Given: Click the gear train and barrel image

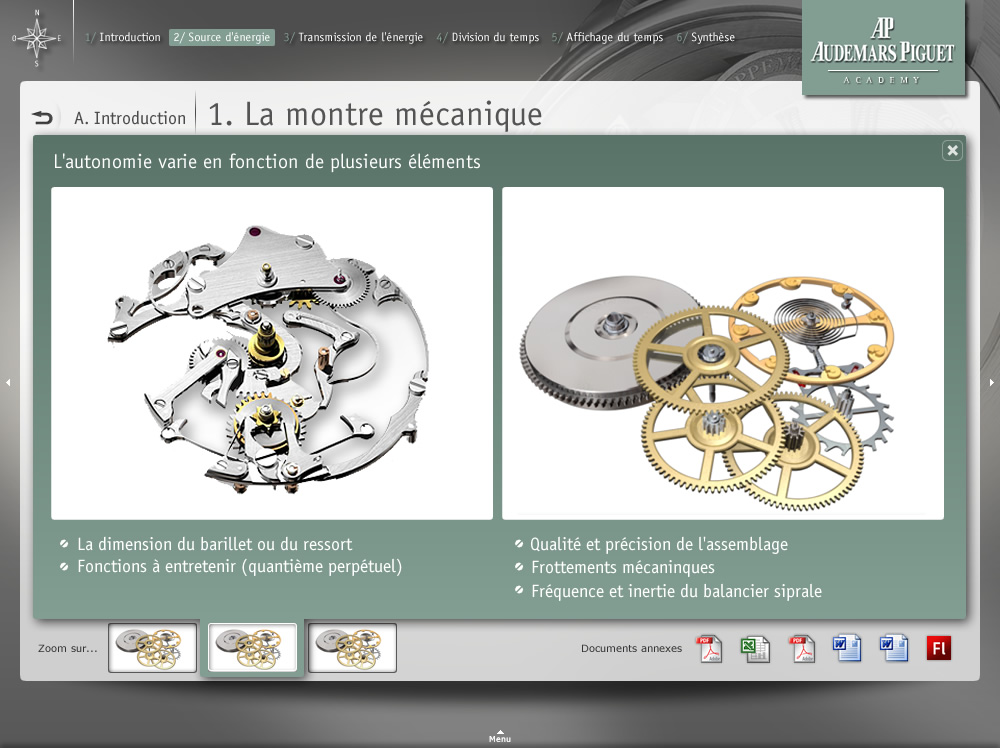Looking at the screenshot, I should pos(723,353).
